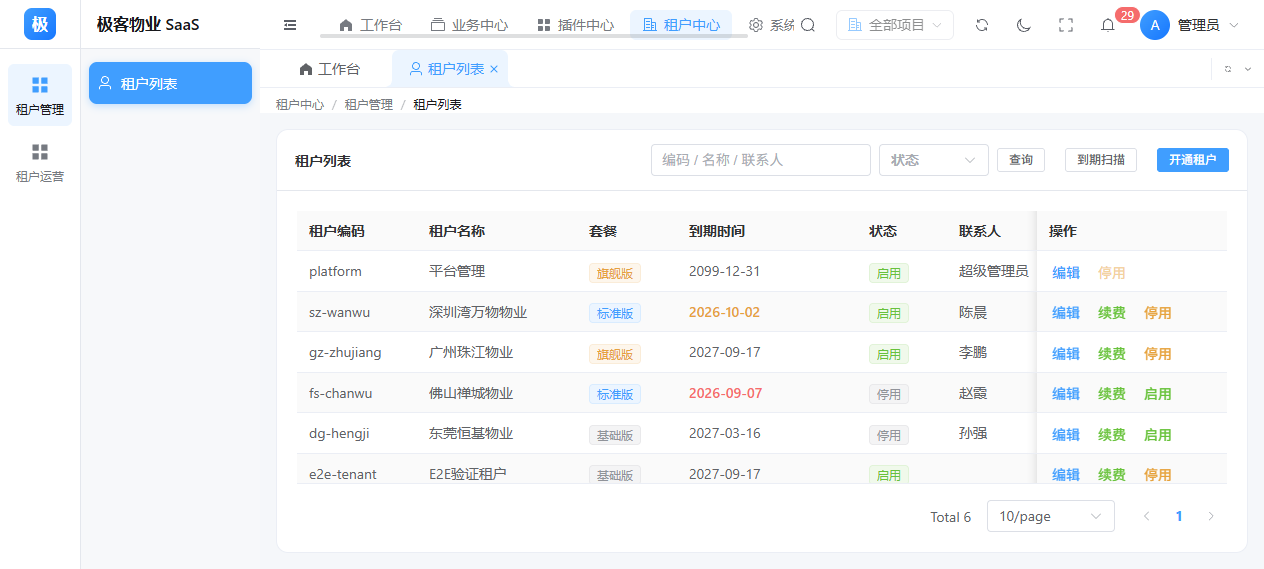
Task: Click the 查询 button
Action: pyautogui.click(x=1021, y=160)
